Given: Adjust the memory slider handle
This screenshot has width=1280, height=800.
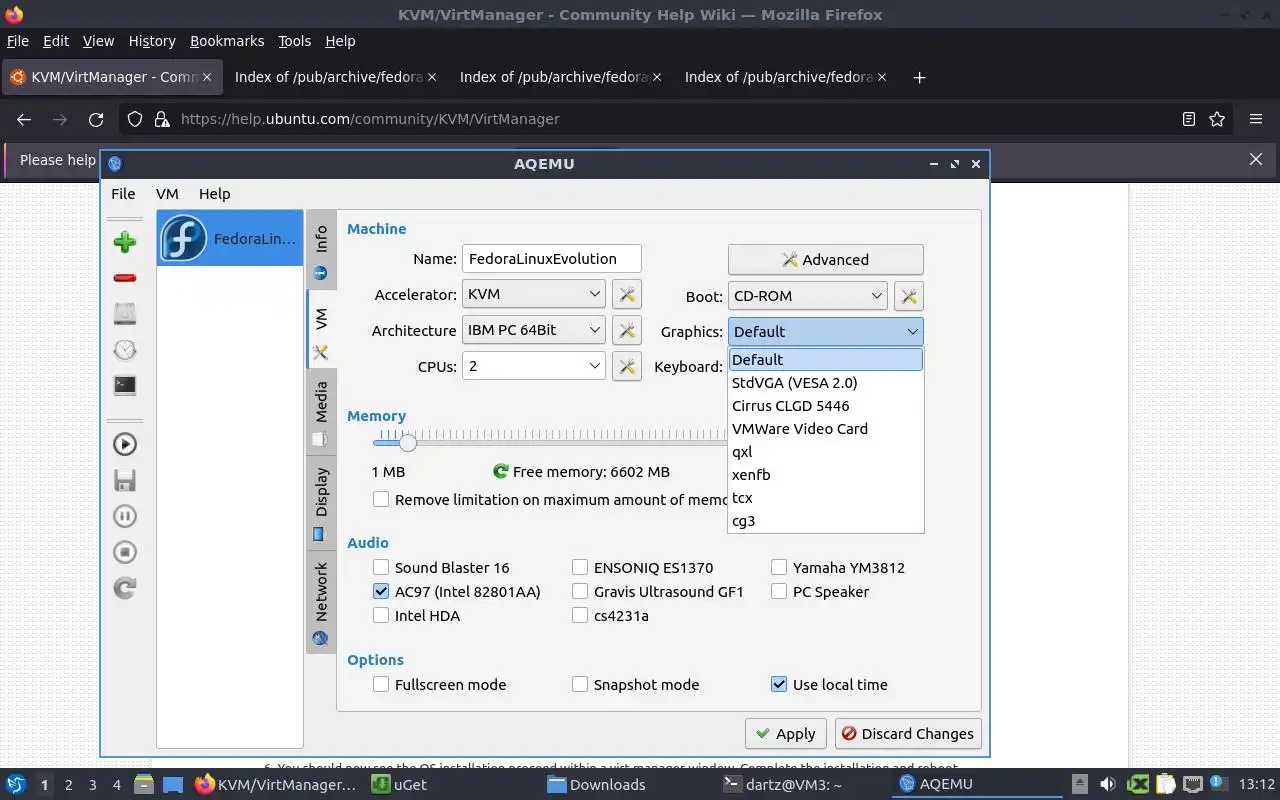Looking at the screenshot, I should [x=407, y=442].
